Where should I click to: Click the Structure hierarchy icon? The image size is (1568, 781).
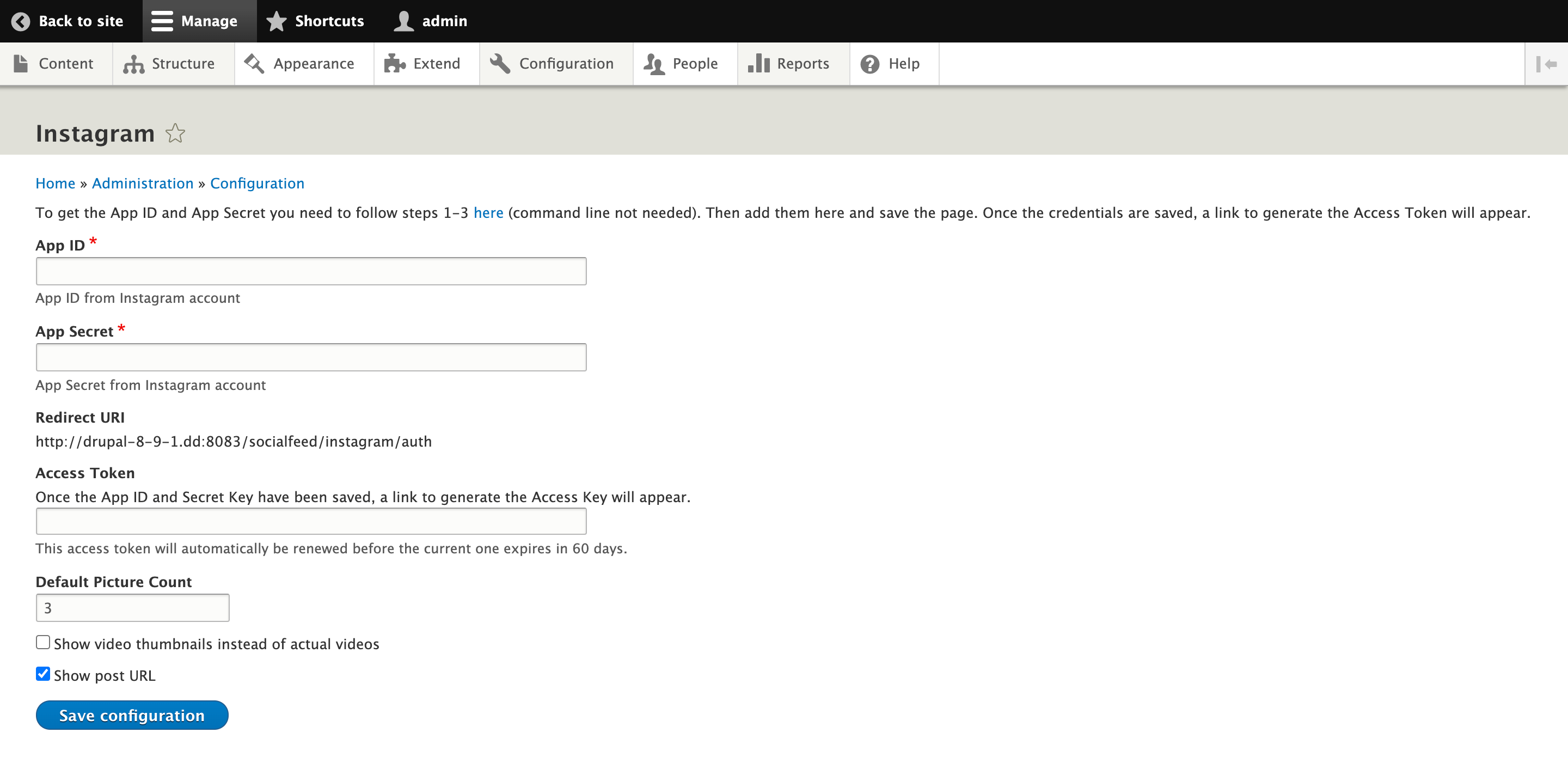(x=133, y=64)
